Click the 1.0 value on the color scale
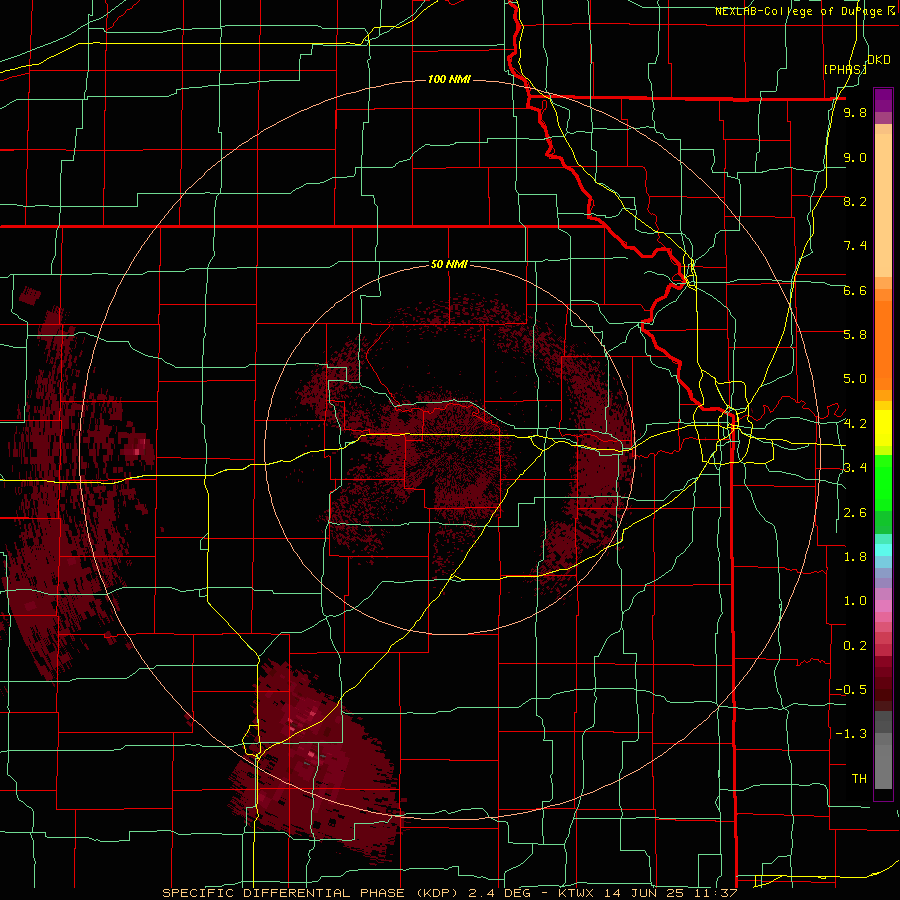 855,601
